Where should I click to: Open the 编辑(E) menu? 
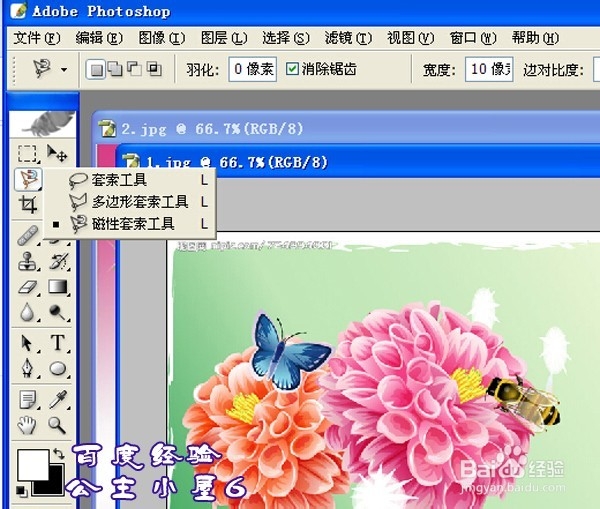click(x=99, y=38)
